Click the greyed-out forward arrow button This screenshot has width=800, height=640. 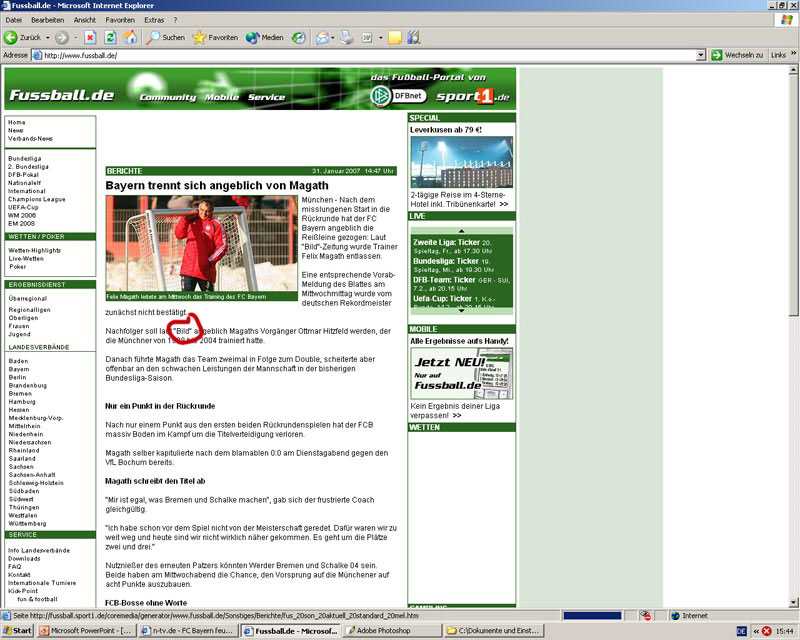click(62, 37)
